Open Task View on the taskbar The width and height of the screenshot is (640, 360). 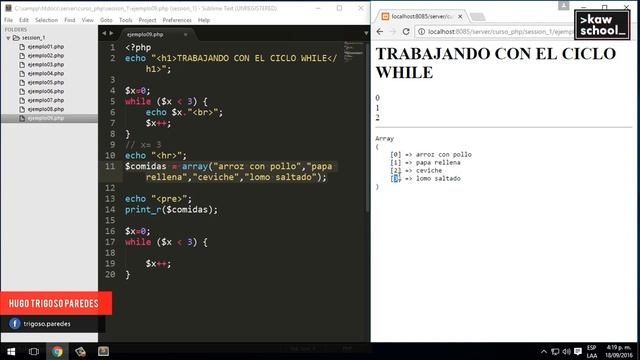tap(34, 351)
